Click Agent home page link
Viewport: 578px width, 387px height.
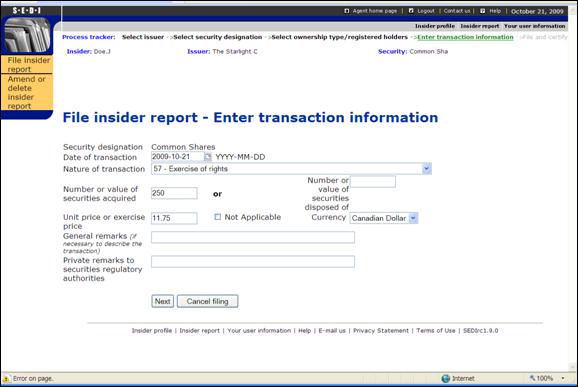[x=375, y=11]
